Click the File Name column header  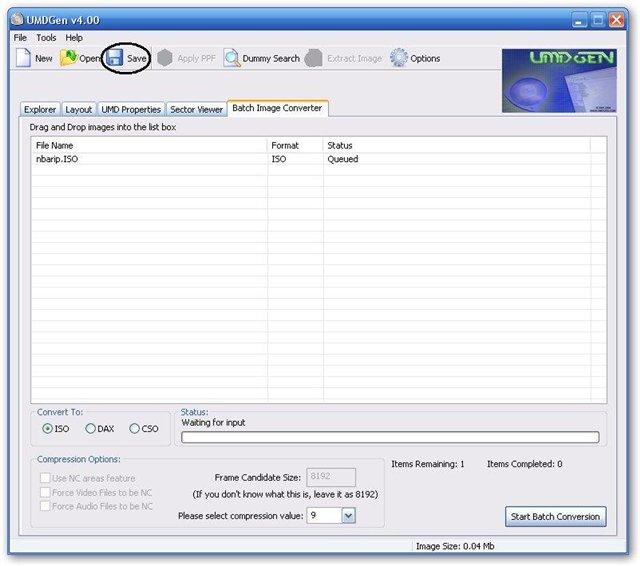(x=150, y=145)
